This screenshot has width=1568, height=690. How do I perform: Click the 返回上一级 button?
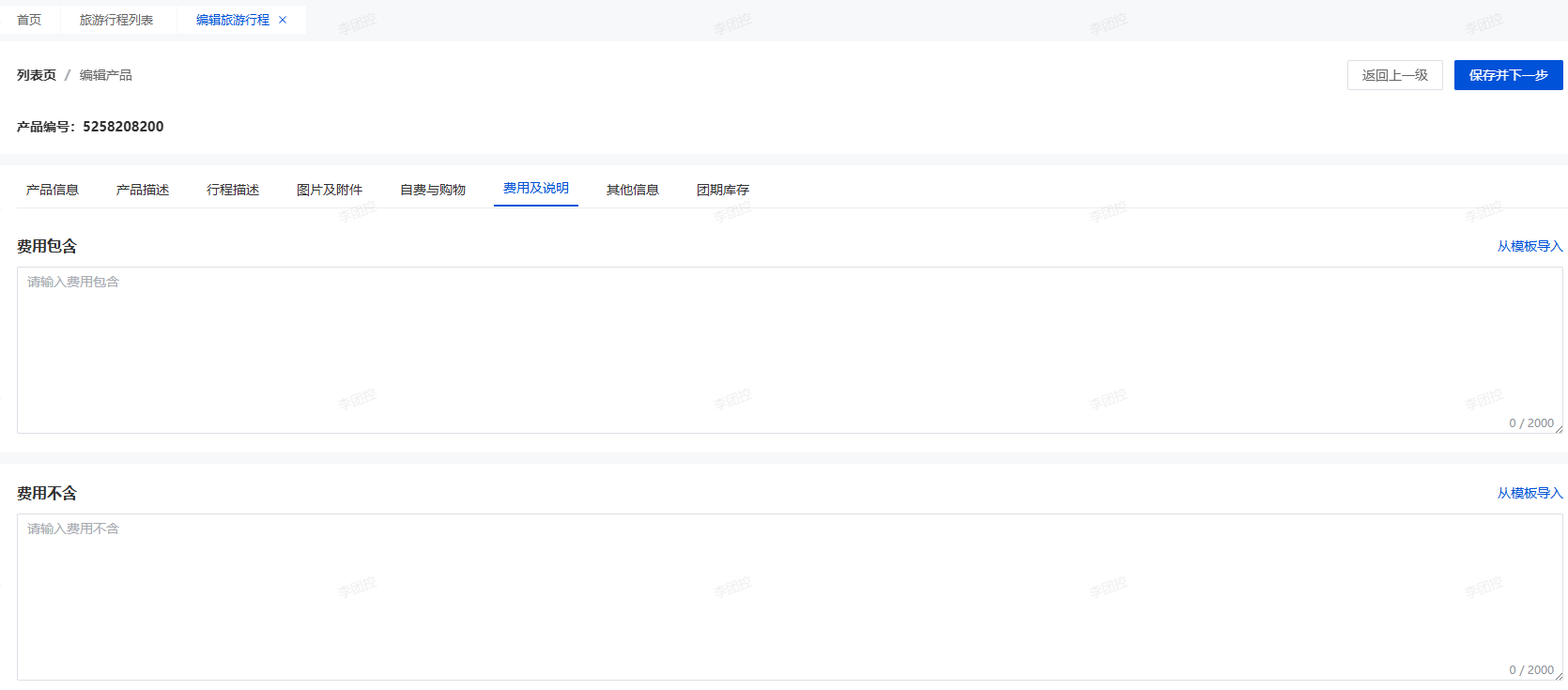(1394, 75)
